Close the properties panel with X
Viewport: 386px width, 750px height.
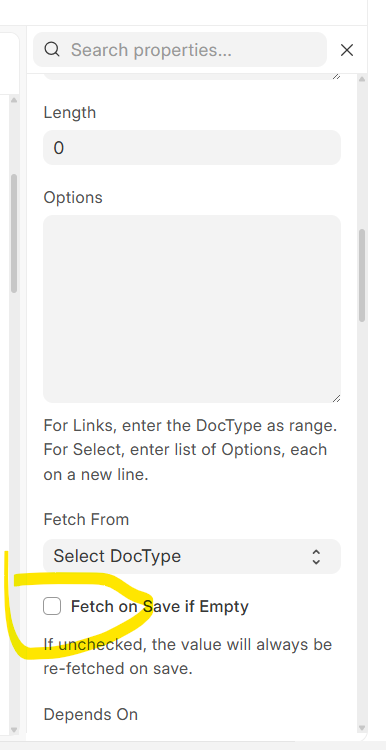(x=347, y=50)
